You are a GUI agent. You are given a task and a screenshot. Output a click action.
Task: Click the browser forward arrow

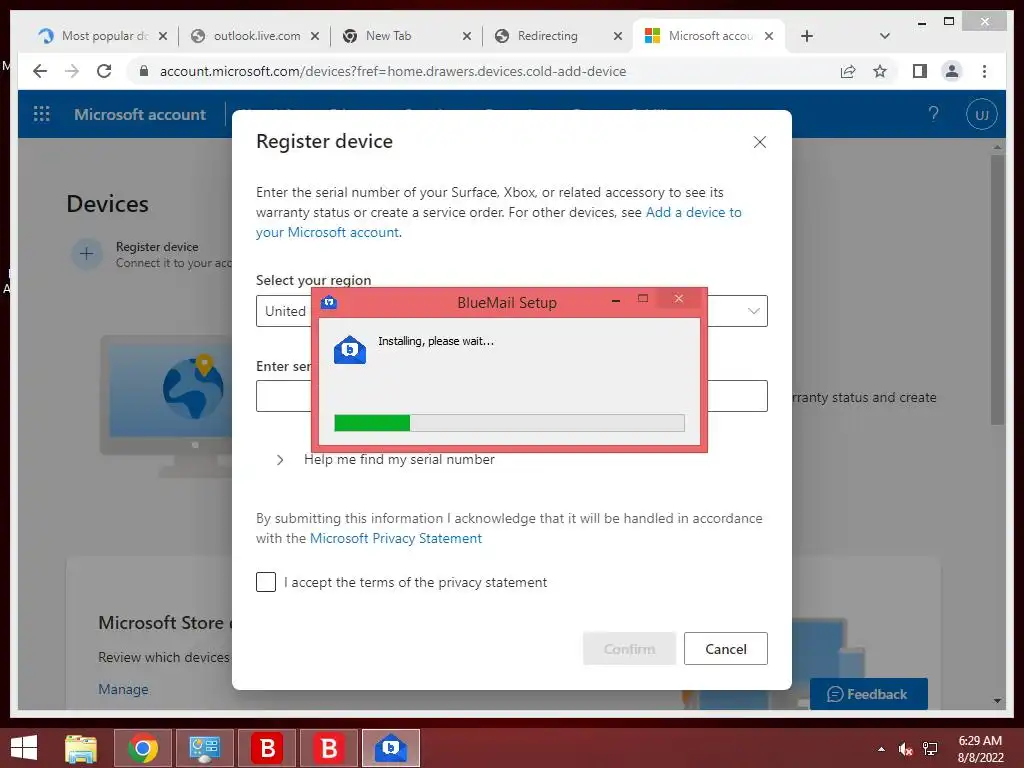72,71
